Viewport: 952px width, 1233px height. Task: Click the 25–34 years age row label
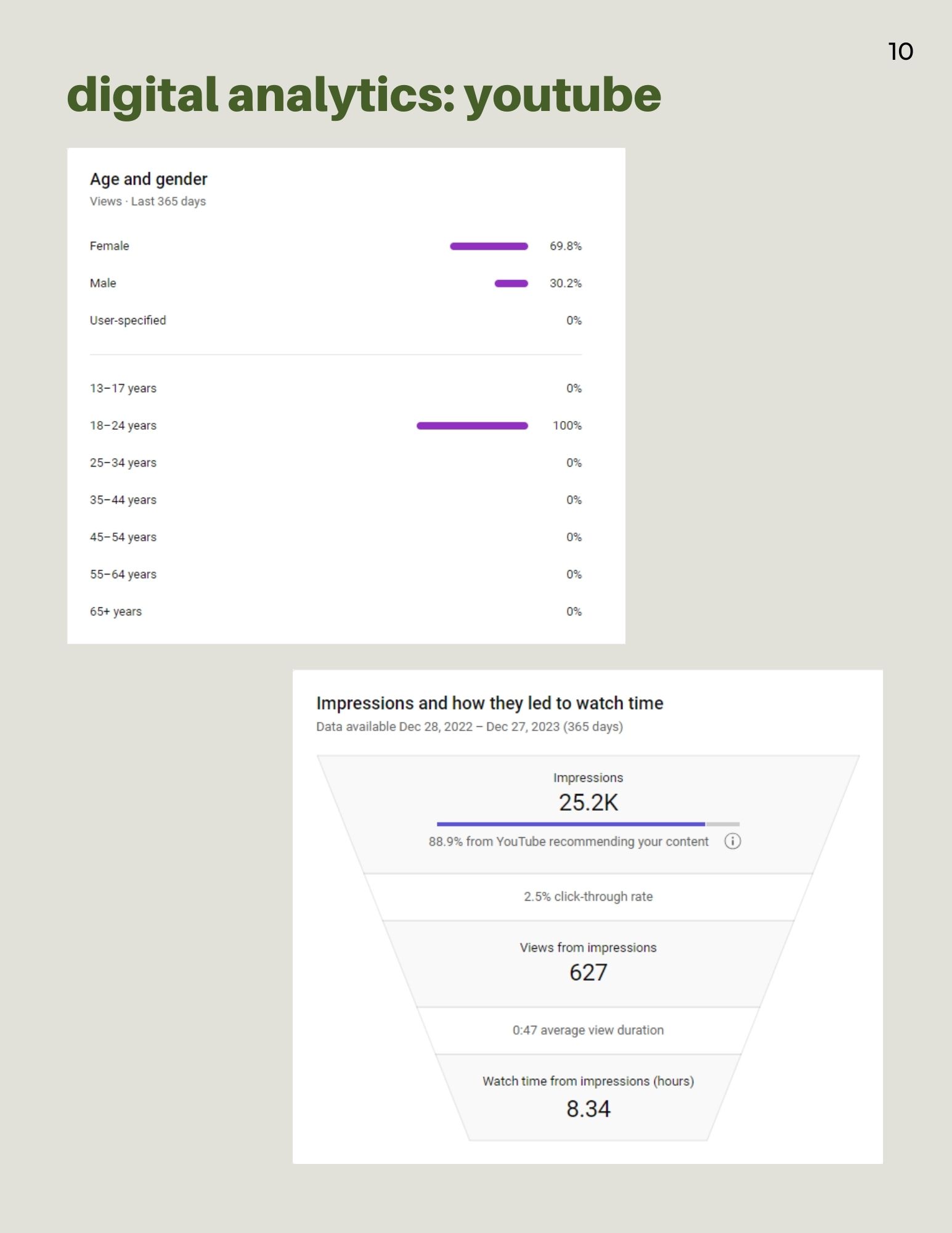tap(123, 463)
